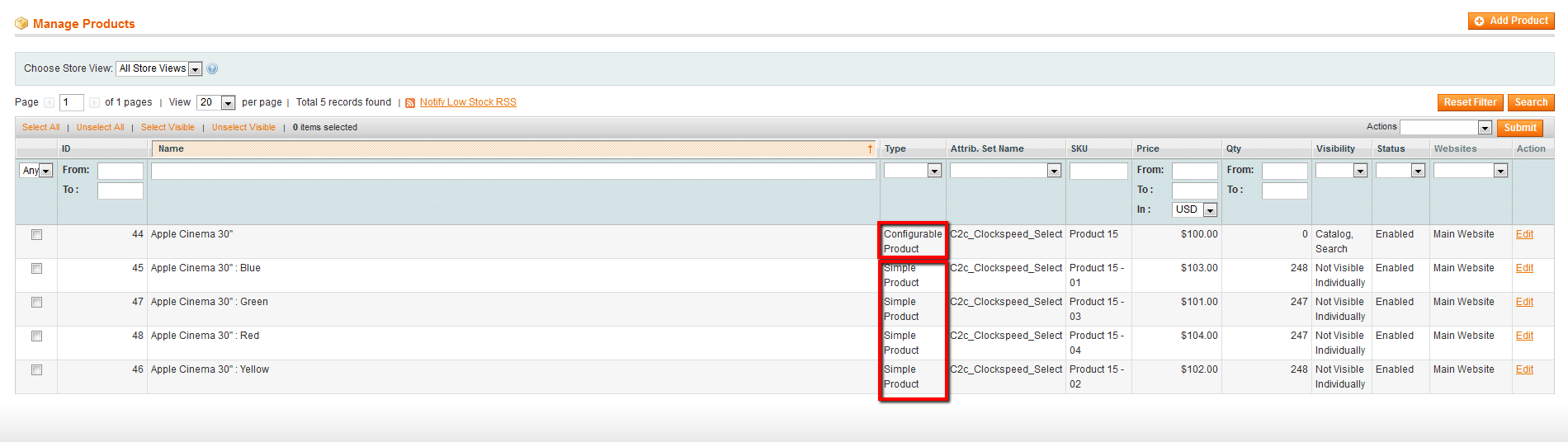The height and width of the screenshot is (442, 1568).
Task: Toggle the Name column sort arrow
Action: coord(870,149)
